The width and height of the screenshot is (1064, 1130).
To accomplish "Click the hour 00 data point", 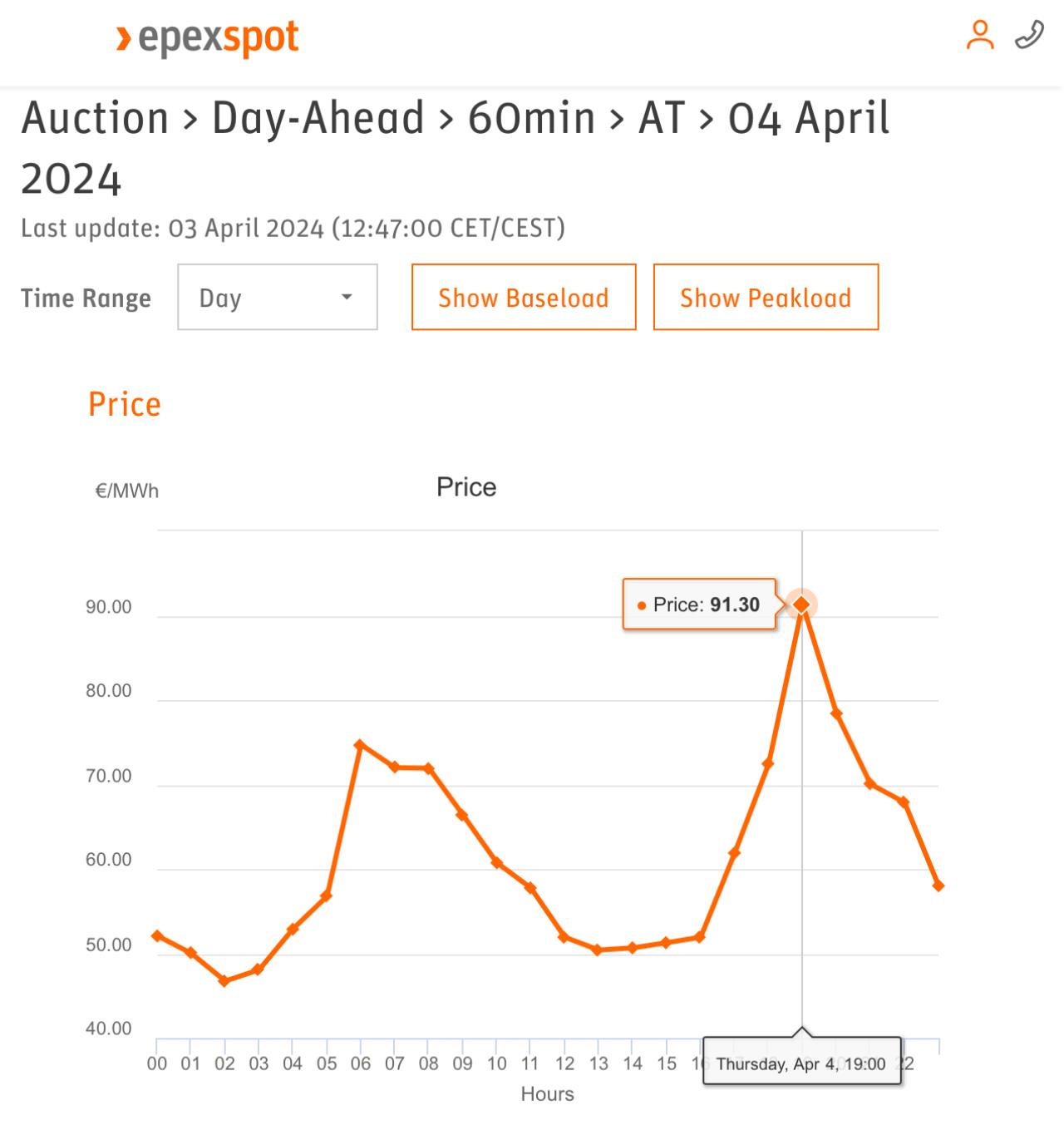I will coord(157,935).
